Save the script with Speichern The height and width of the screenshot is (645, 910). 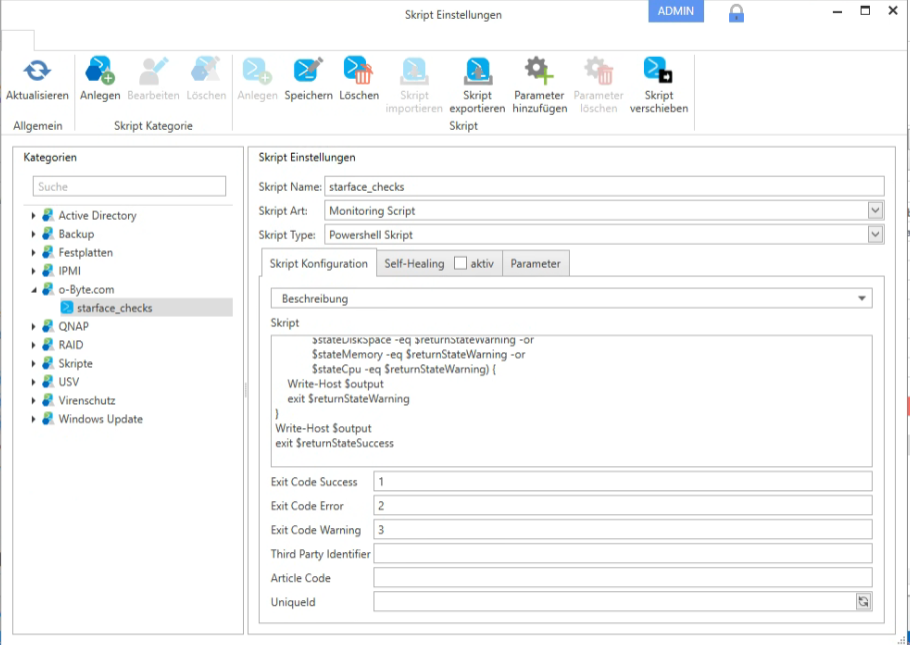308,71
